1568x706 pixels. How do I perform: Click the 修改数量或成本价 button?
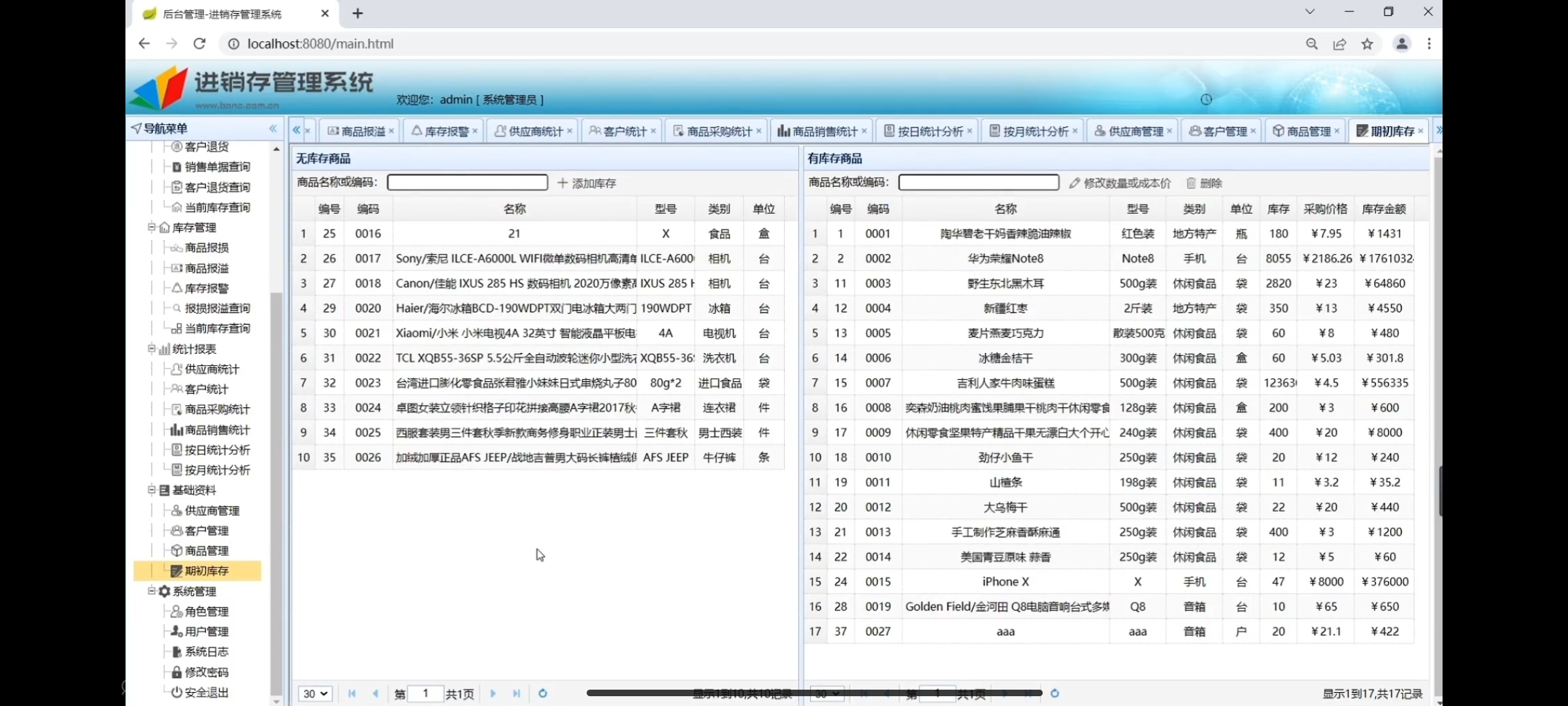[x=1120, y=183]
